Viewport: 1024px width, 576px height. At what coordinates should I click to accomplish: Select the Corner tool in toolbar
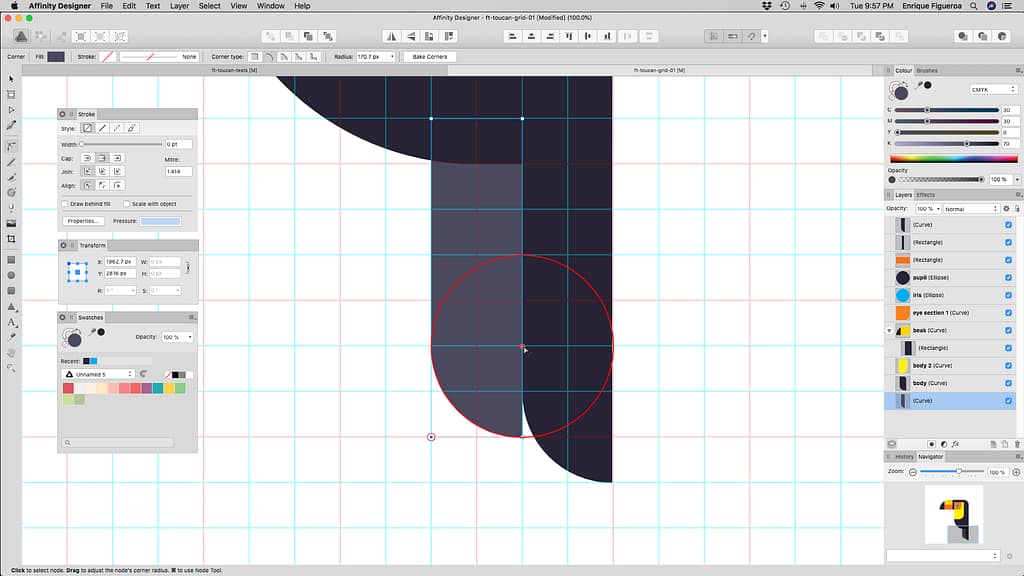coord(11,145)
